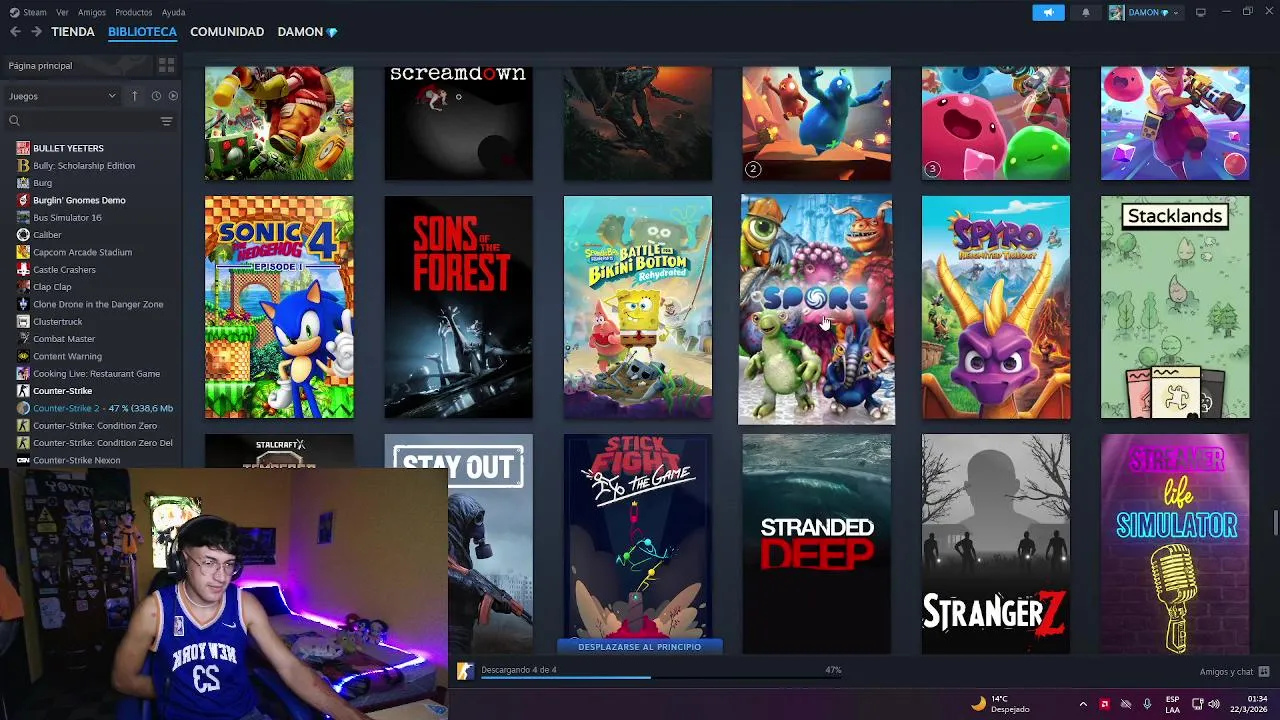Click the AMD red tray icon
The height and width of the screenshot is (720, 1280).
pyautogui.click(x=1104, y=704)
